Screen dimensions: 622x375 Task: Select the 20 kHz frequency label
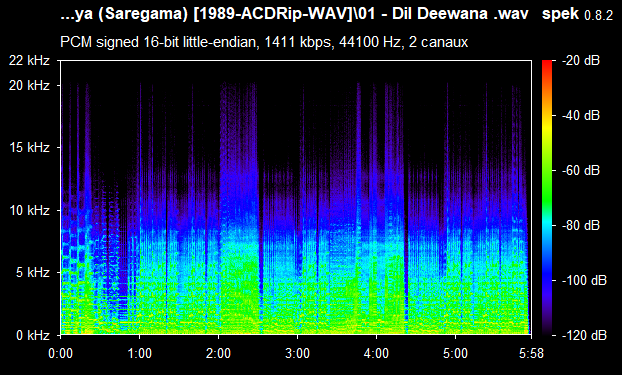coord(29,85)
